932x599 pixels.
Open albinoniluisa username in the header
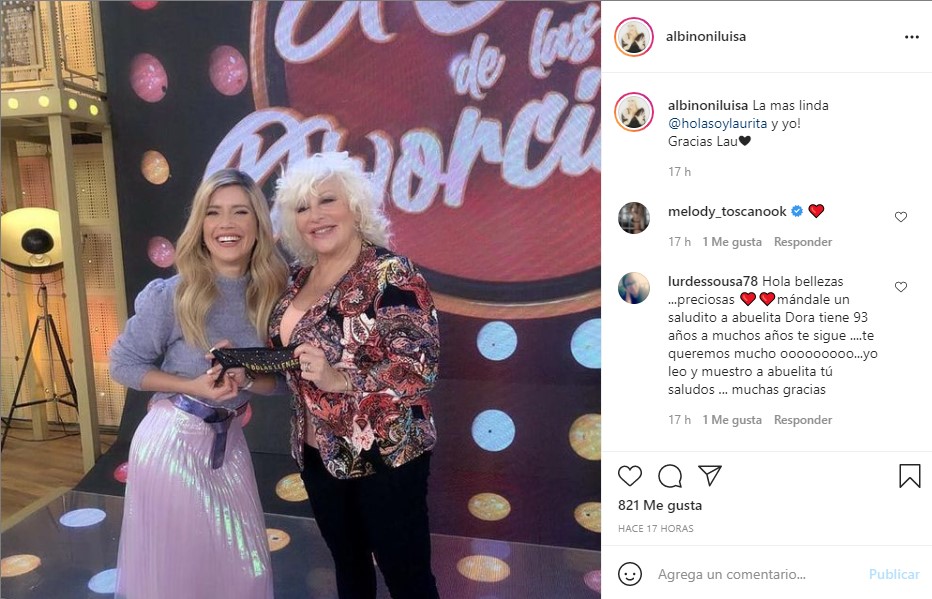[706, 36]
